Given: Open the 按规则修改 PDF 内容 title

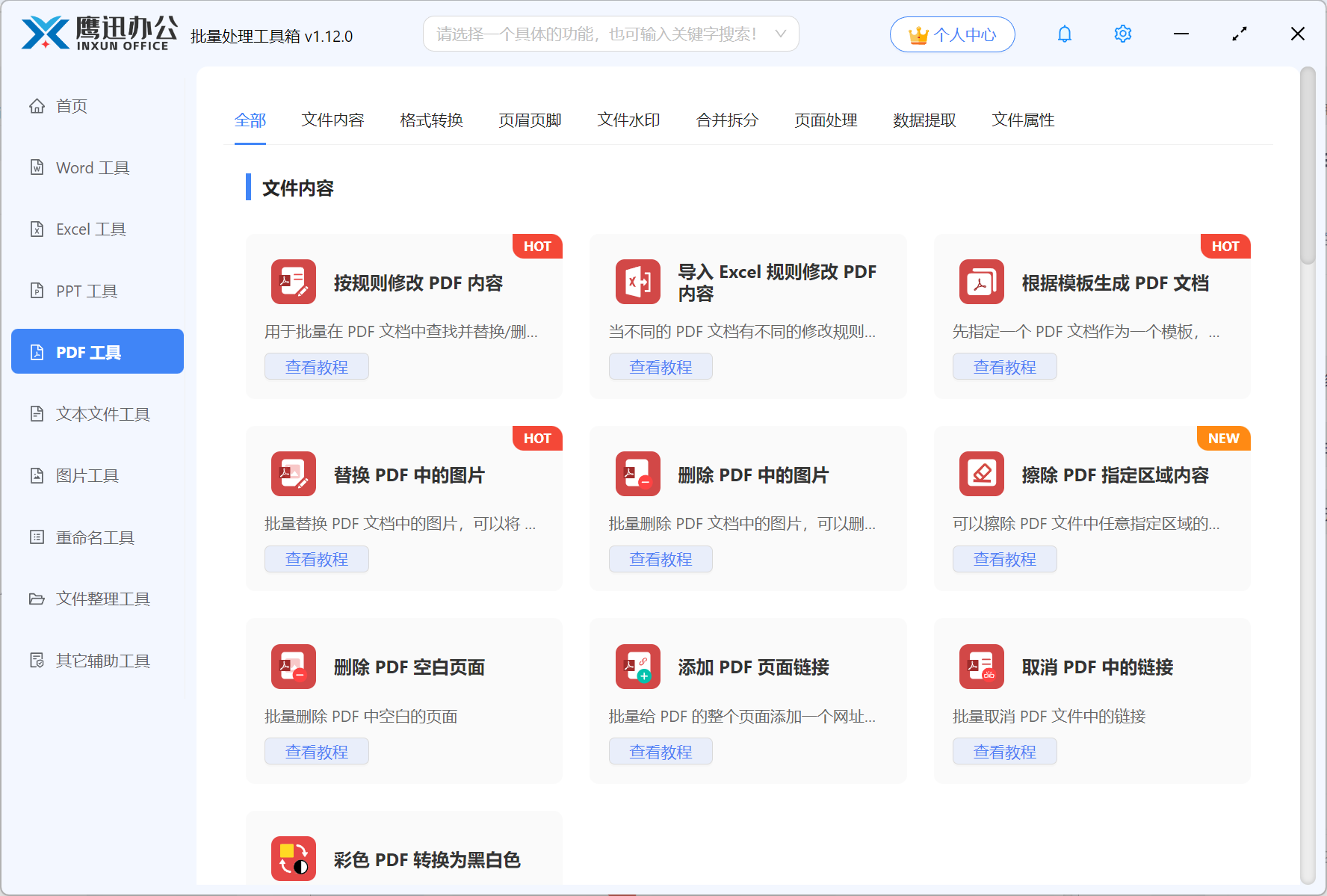Looking at the screenshot, I should point(418,283).
